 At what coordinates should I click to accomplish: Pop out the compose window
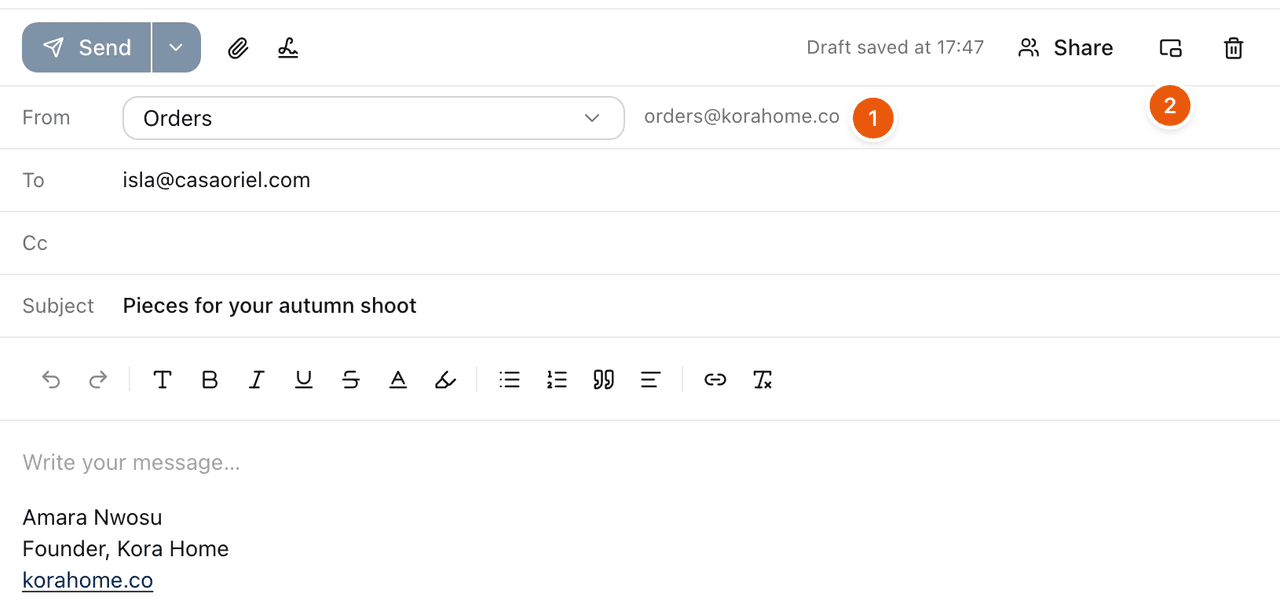point(1170,48)
